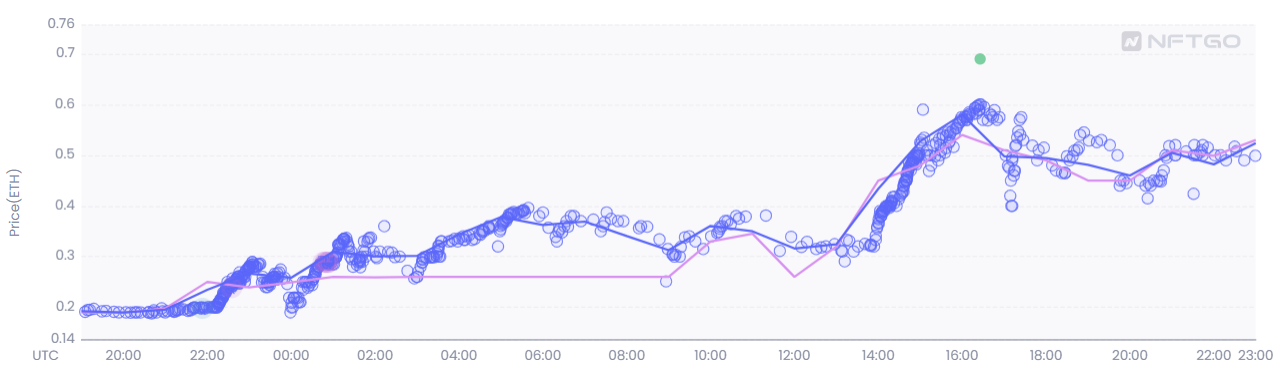The height and width of the screenshot is (373, 1282).
Task: Select the 0.3 price gridline label
Action: [65, 256]
